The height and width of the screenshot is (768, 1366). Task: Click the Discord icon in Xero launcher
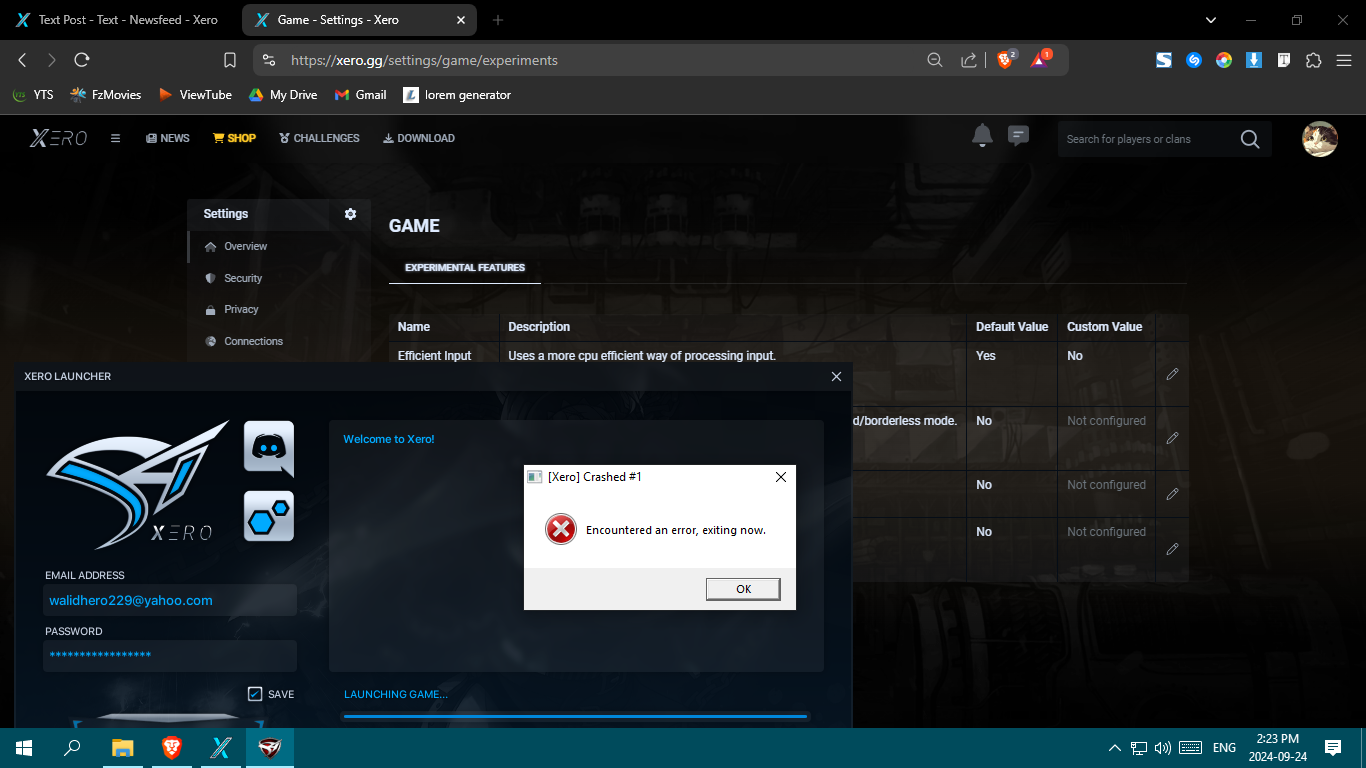pyautogui.click(x=269, y=446)
